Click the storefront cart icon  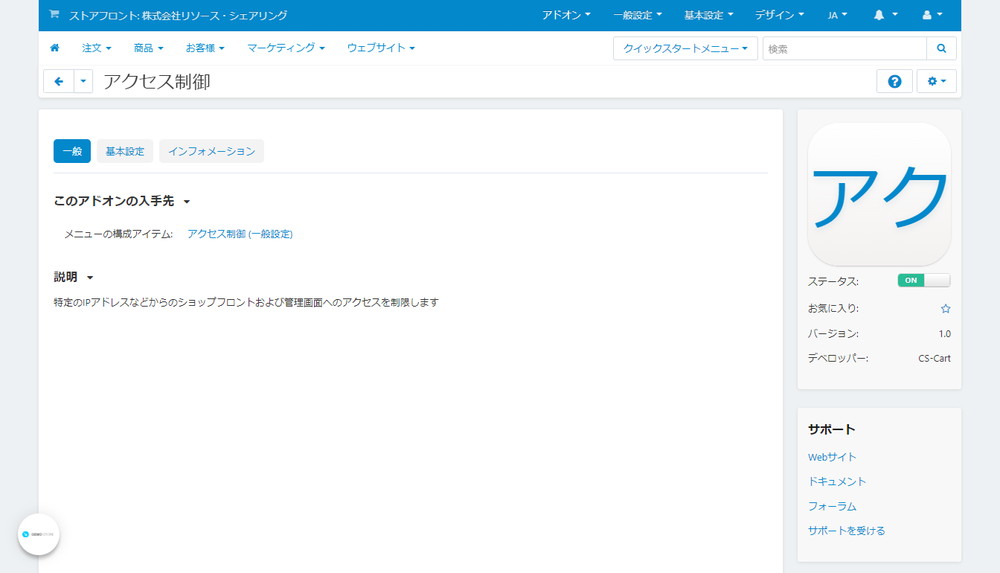pos(54,14)
